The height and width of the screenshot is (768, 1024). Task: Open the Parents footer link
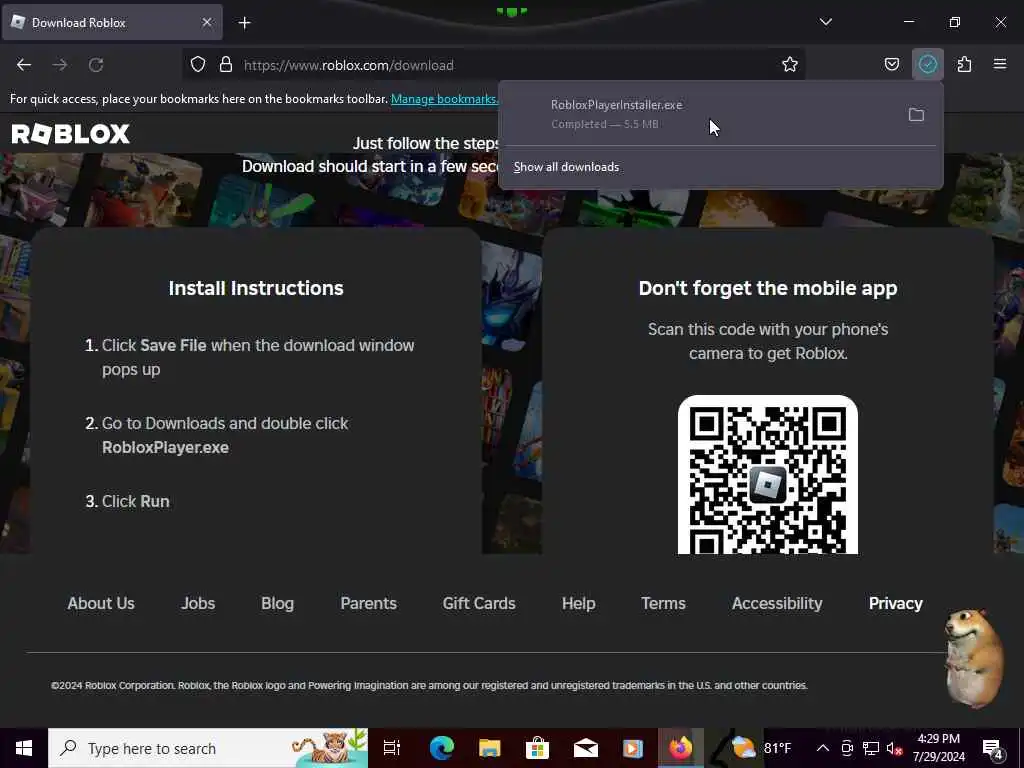tap(368, 603)
